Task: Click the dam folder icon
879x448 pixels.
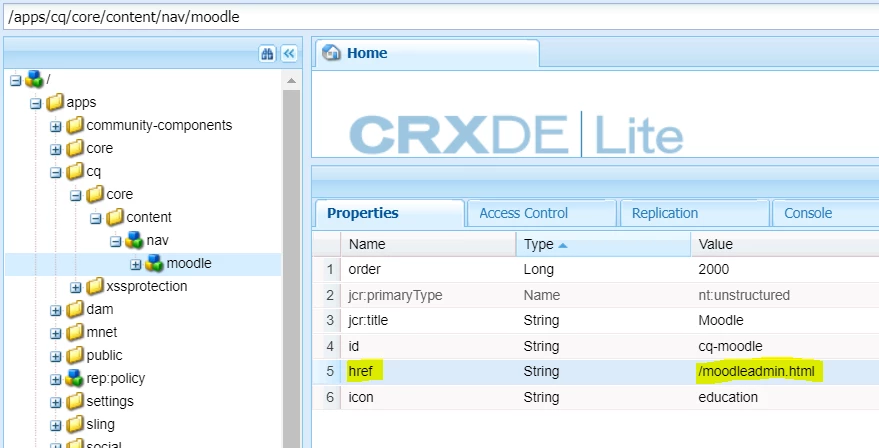Action: [x=75, y=310]
